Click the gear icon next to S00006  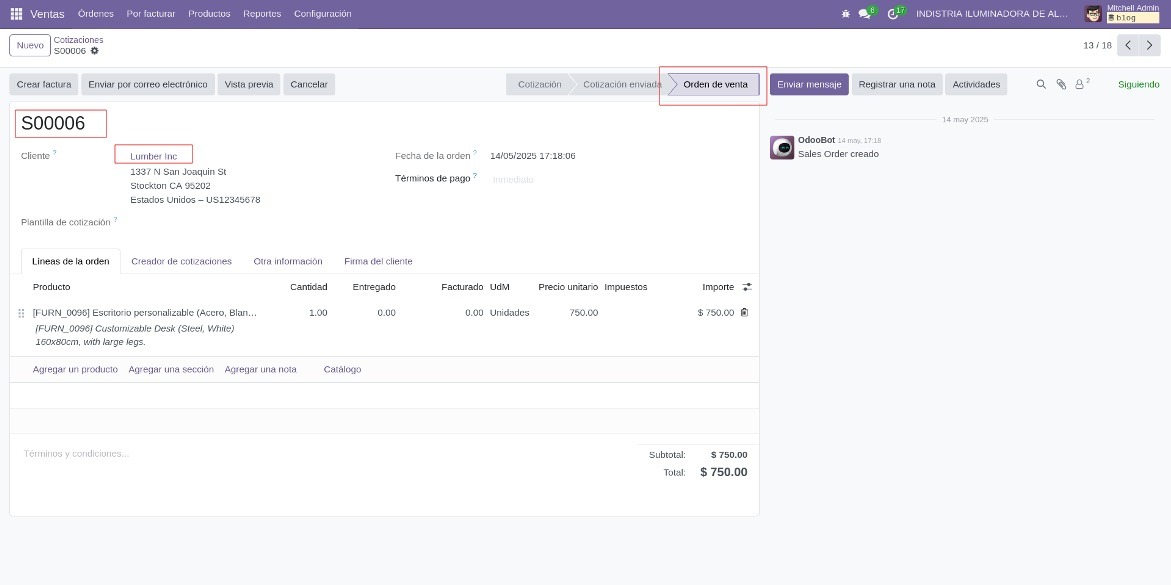(x=95, y=51)
